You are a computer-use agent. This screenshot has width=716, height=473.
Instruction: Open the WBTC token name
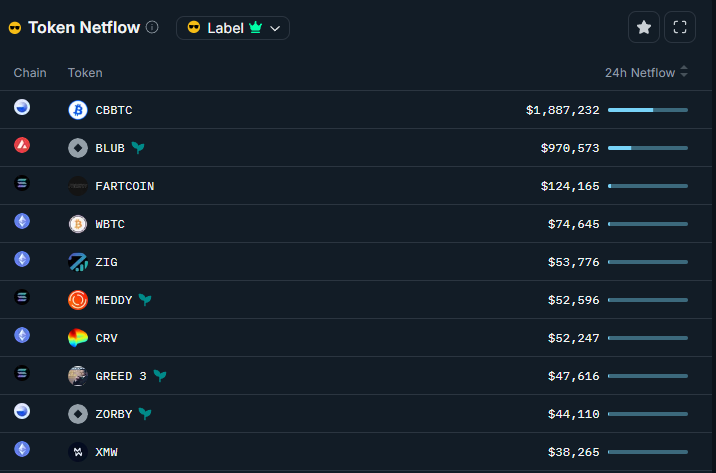pos(110,224)
